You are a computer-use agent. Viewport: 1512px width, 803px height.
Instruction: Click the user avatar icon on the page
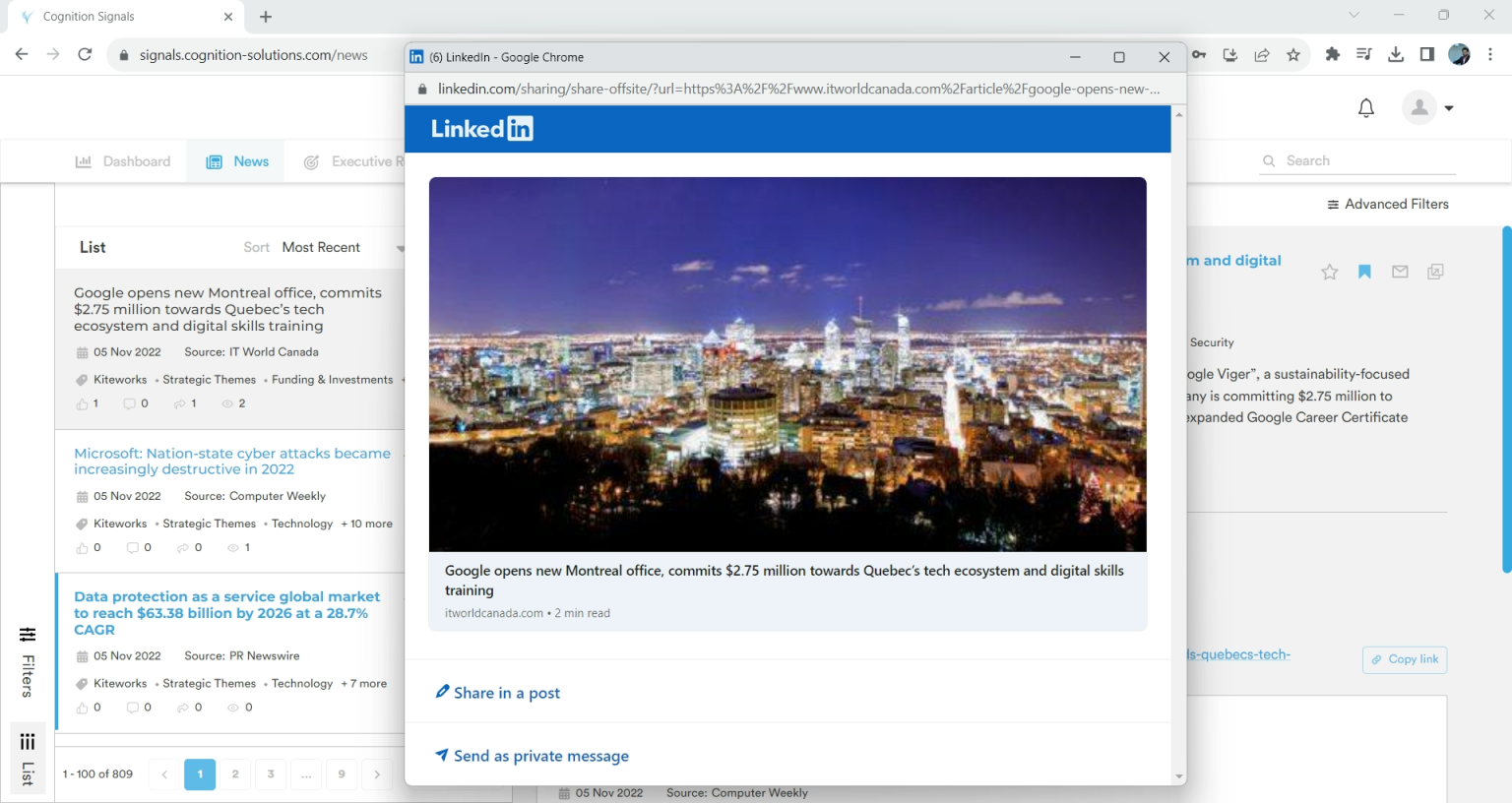coord(1419,107)
